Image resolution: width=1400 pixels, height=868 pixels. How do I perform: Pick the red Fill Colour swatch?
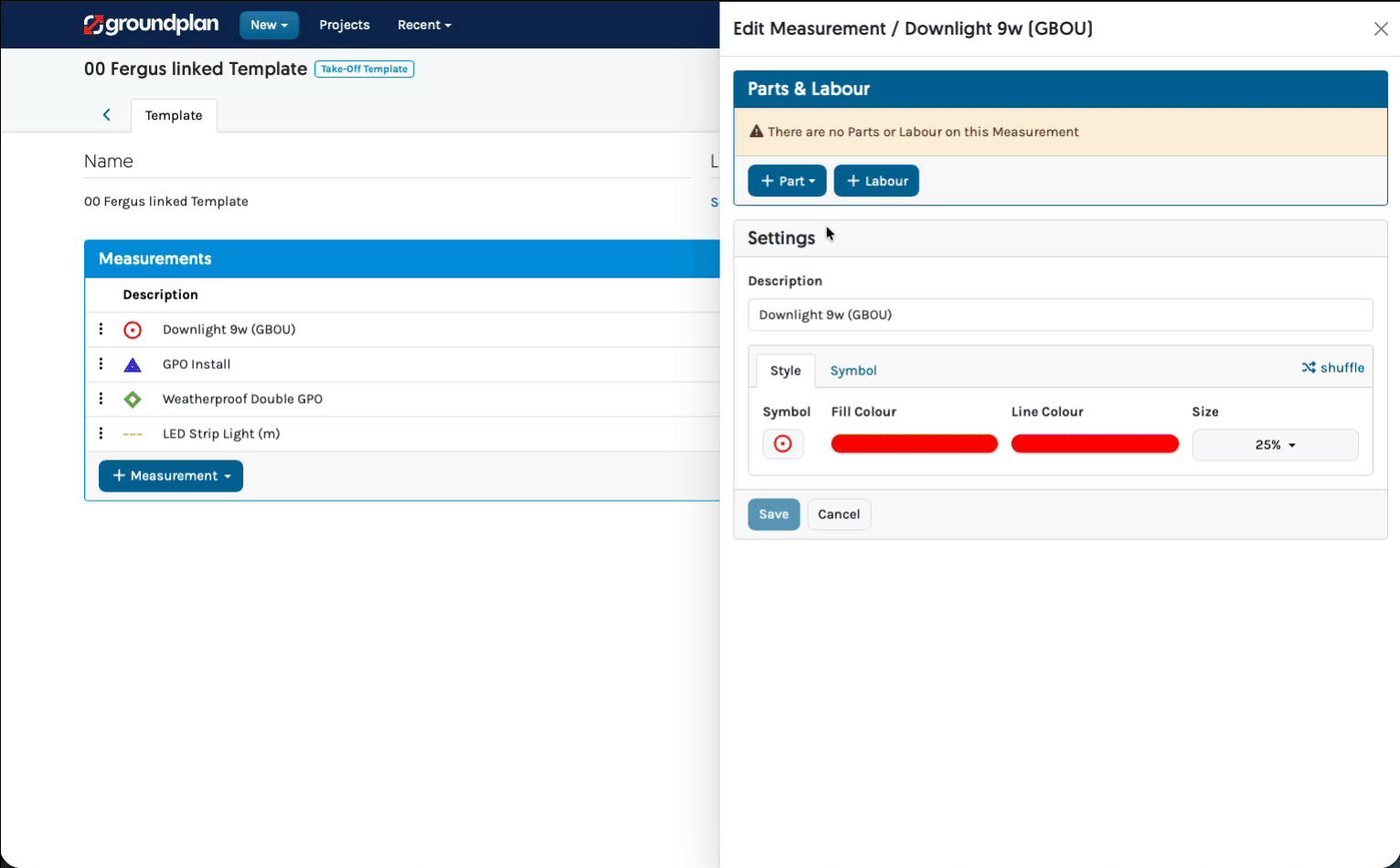[x=914, y=444]
